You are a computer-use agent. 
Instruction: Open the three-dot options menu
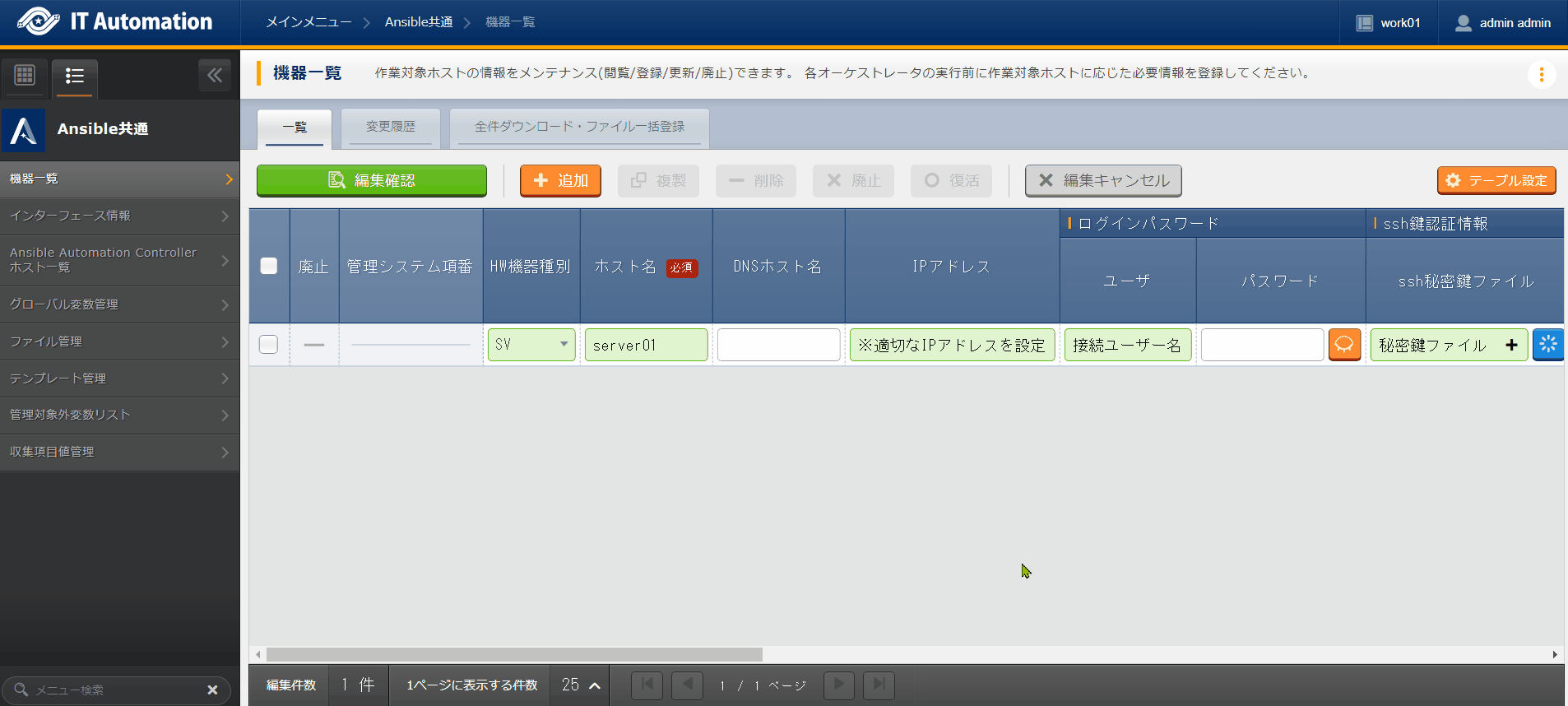[x=1541, y=75]
